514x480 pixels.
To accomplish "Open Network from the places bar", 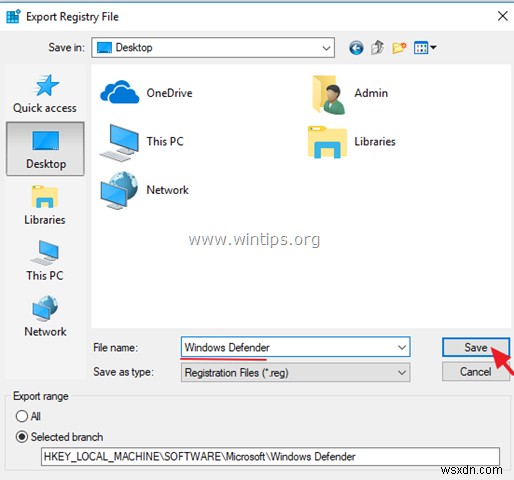I will coord(45,316).
